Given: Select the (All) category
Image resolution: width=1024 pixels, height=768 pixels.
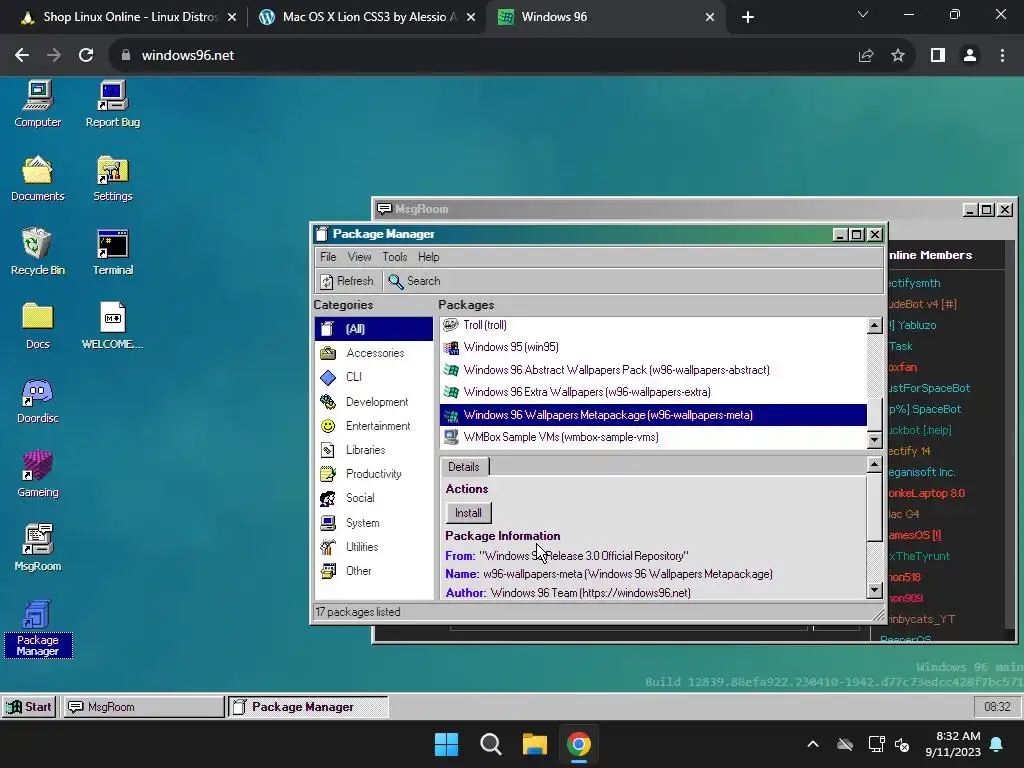Looking at the screenshot, I should 374,328.
